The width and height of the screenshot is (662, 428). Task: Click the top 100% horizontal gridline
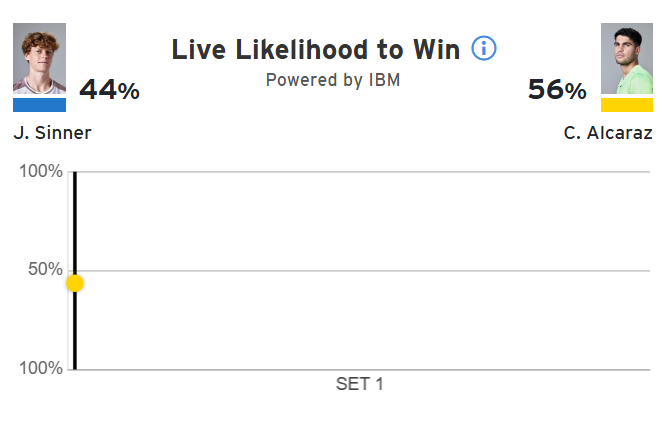point(360,172)
